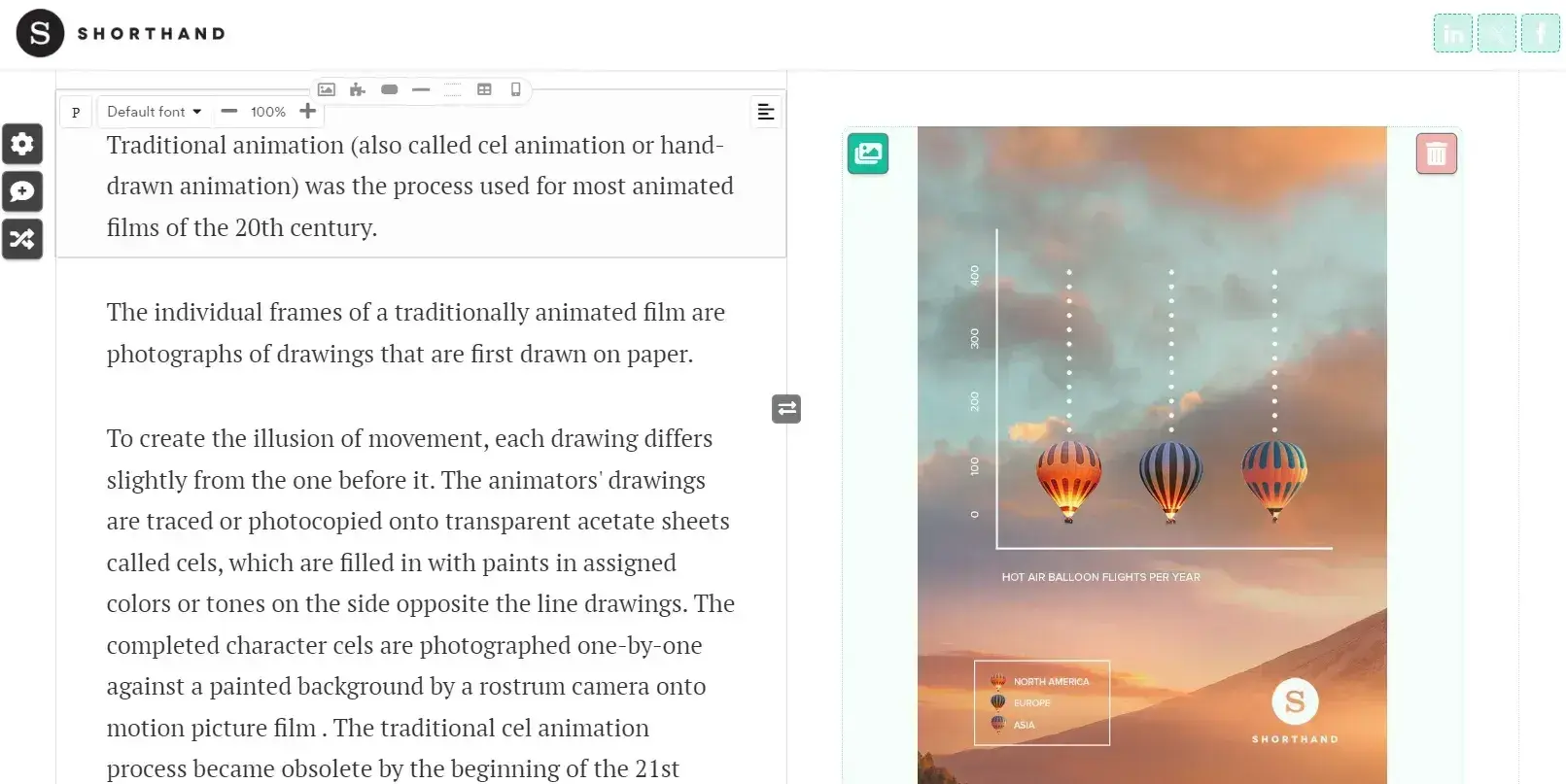Increase font size with plus button
This screenshot has width=1566, height=784.
coord(308,111)
